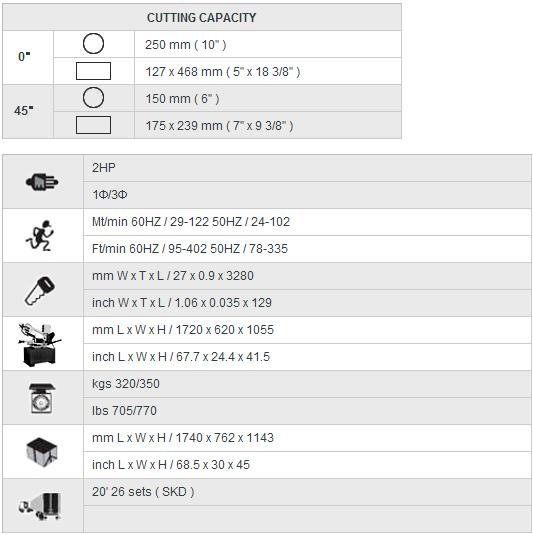The width and height of the screenshot is (533, 534).
Task: Click the rectangle shape icon in 0° row
Action: pos(93,71)
